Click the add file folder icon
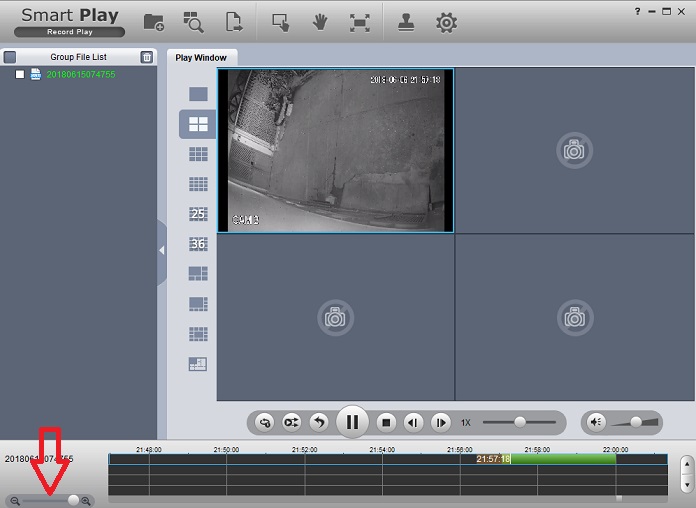 click(x=154, y=22)
